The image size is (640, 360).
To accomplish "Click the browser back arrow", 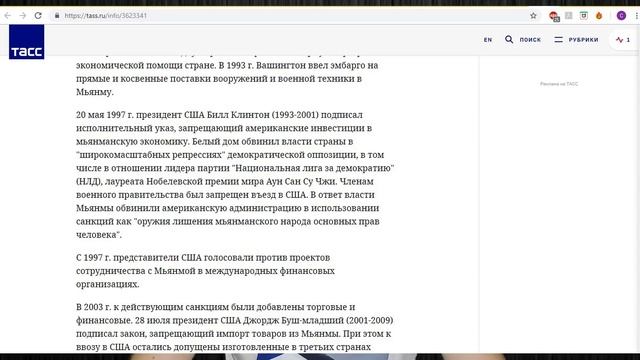I will tap(8, 16).
